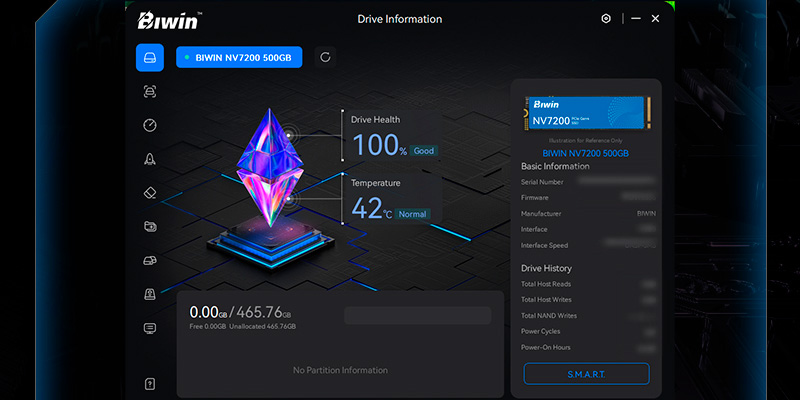Viewport: 800px width, 400px height.
Task: Open the Drive Information sidebar icon
Action: (x=149, y=58)
